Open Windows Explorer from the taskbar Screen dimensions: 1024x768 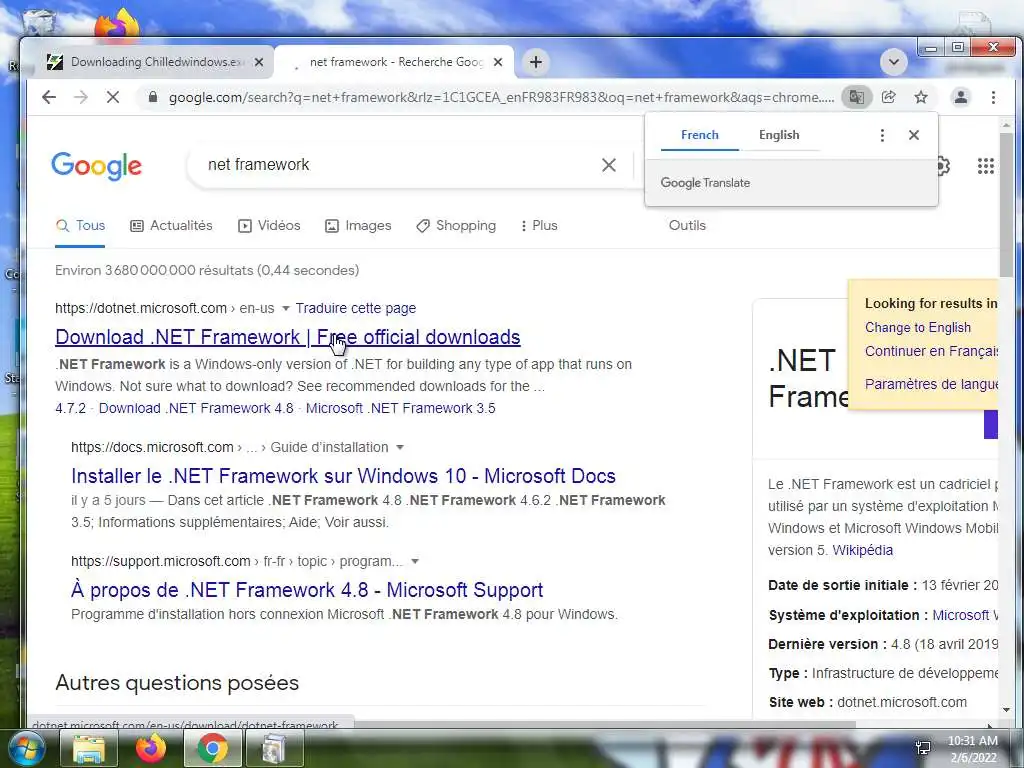point(88,748)
